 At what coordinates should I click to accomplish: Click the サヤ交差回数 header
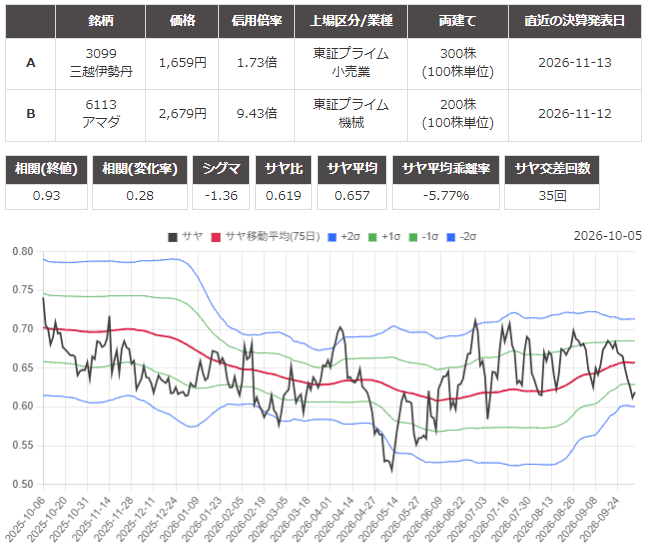point(552,169)
